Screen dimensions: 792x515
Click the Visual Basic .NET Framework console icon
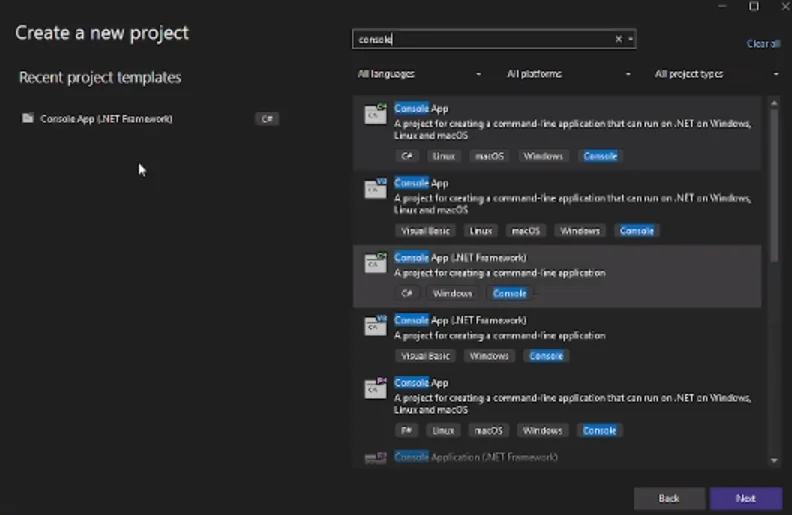tap(375, 326)
